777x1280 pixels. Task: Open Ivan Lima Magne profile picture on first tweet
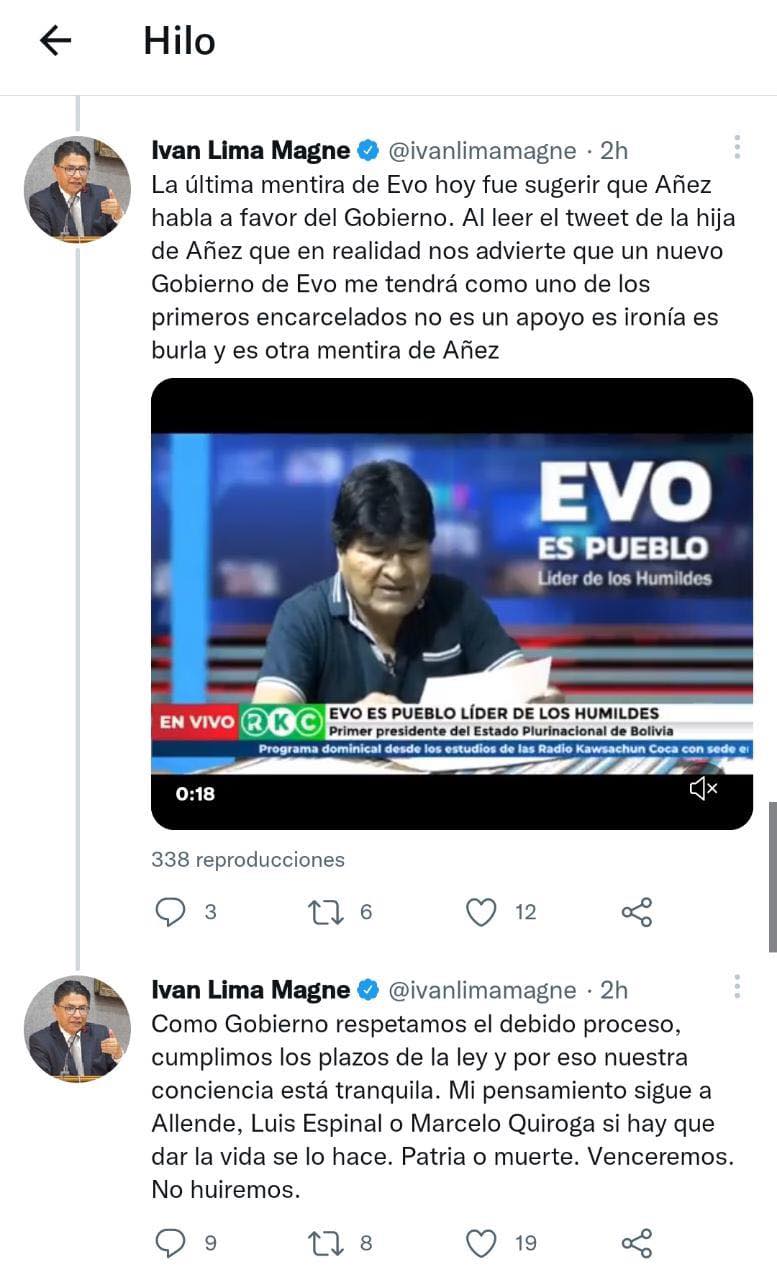(76, 189)
